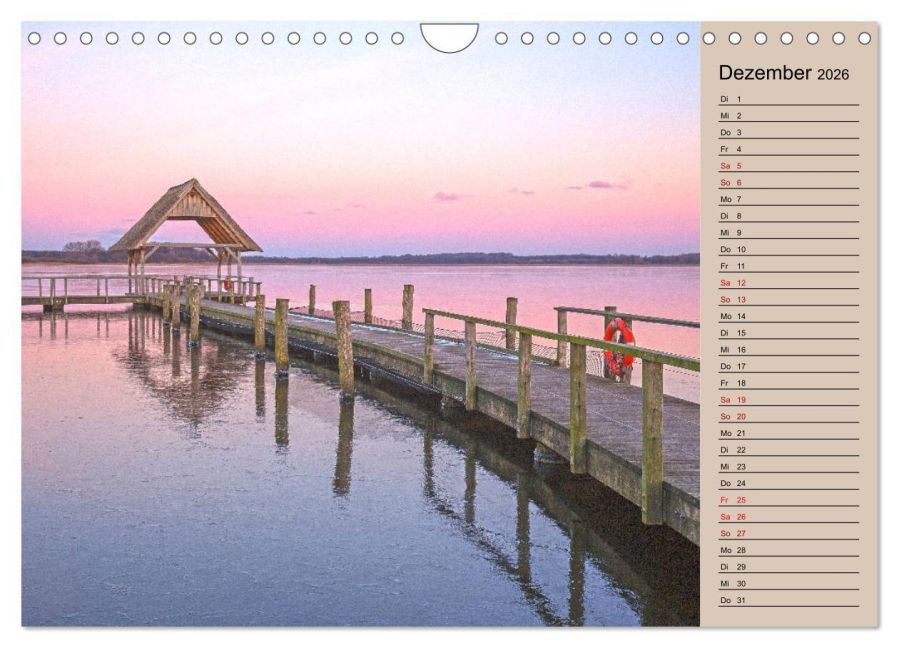Select the Mi 9 calendar row

(788, 233)
